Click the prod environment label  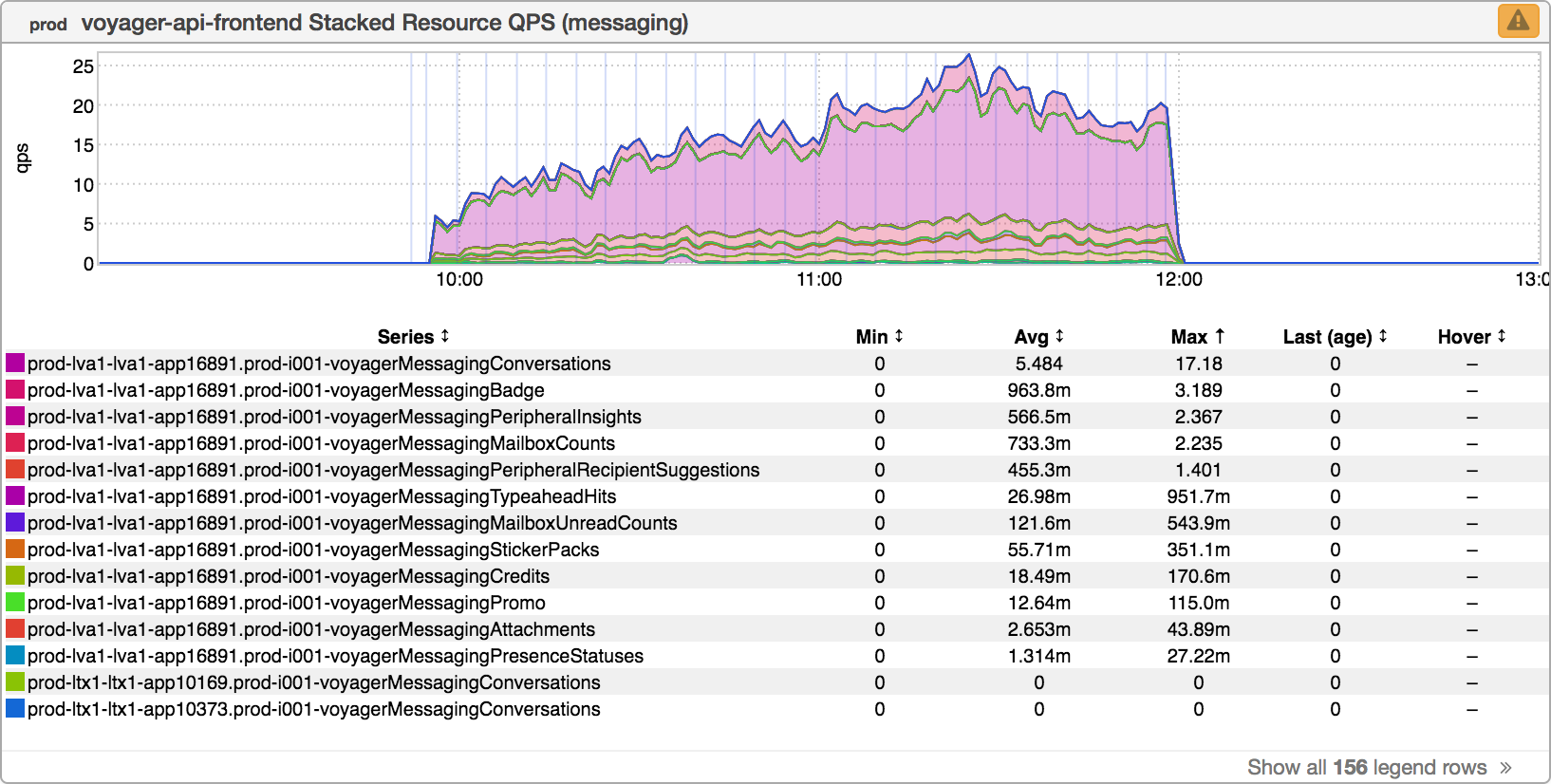[47, 25]
